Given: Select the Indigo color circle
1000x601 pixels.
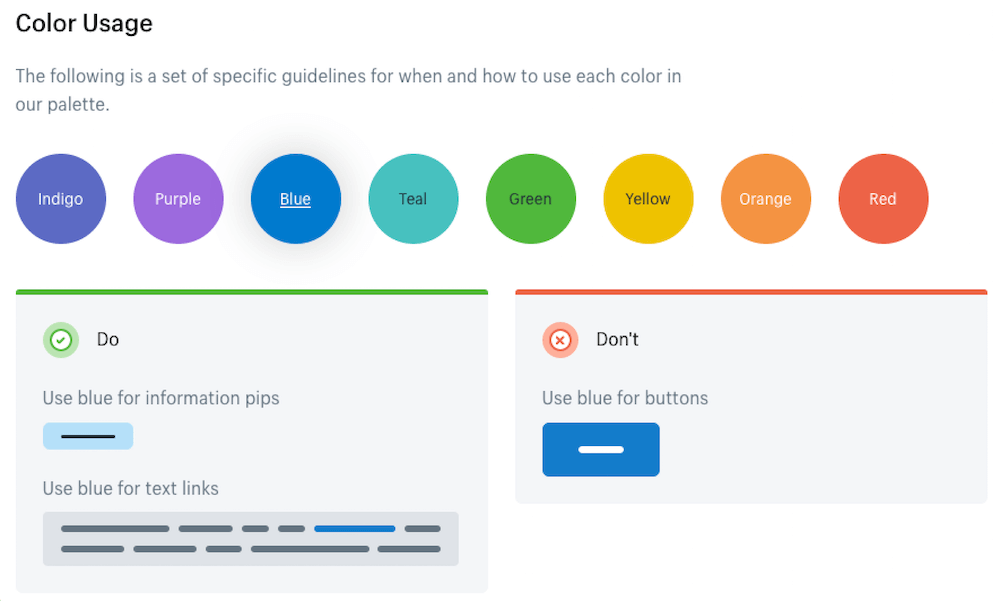Looking at the screenshot, I should tap(60, 199).
